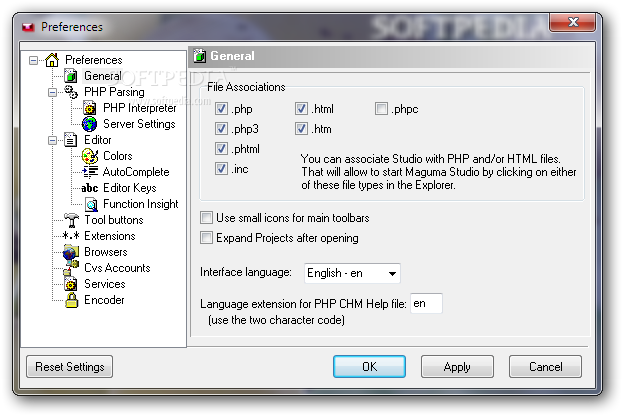Click the abc icon for Editor Keys

[x=90, y=188]
